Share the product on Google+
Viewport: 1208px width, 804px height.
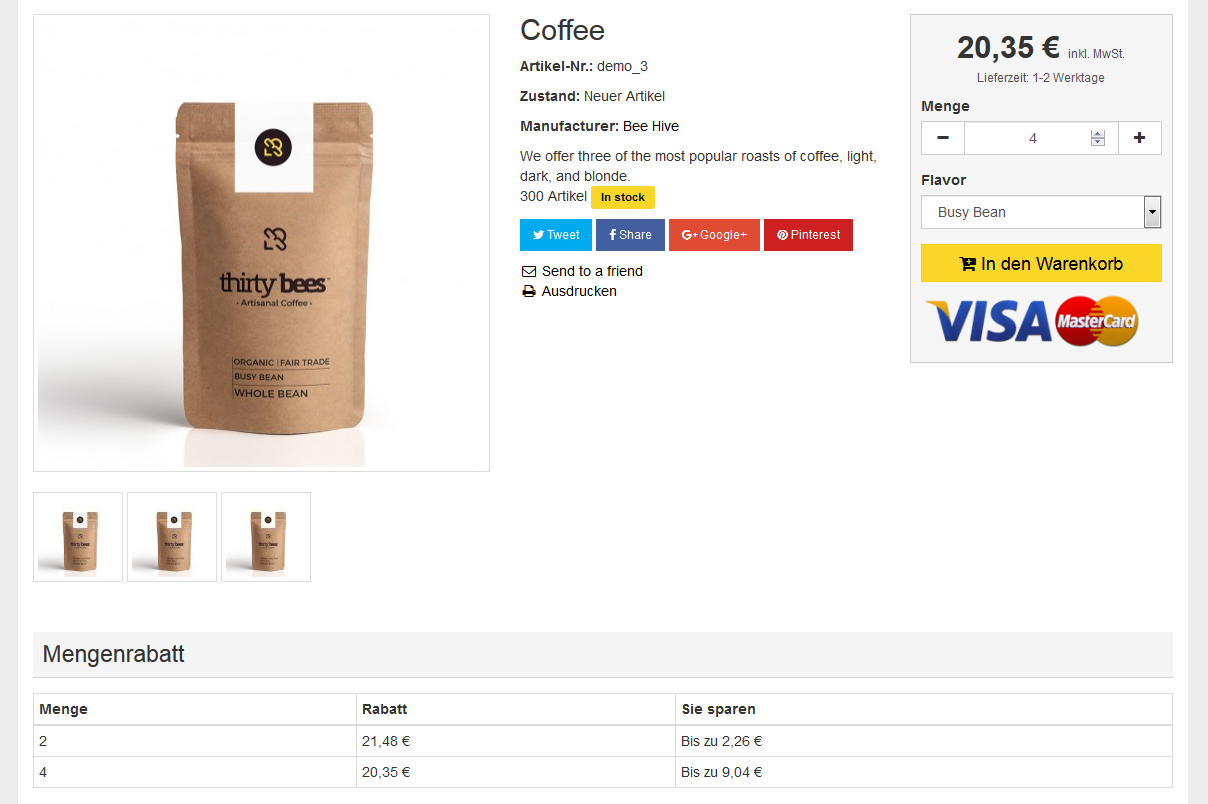(714, 235)
